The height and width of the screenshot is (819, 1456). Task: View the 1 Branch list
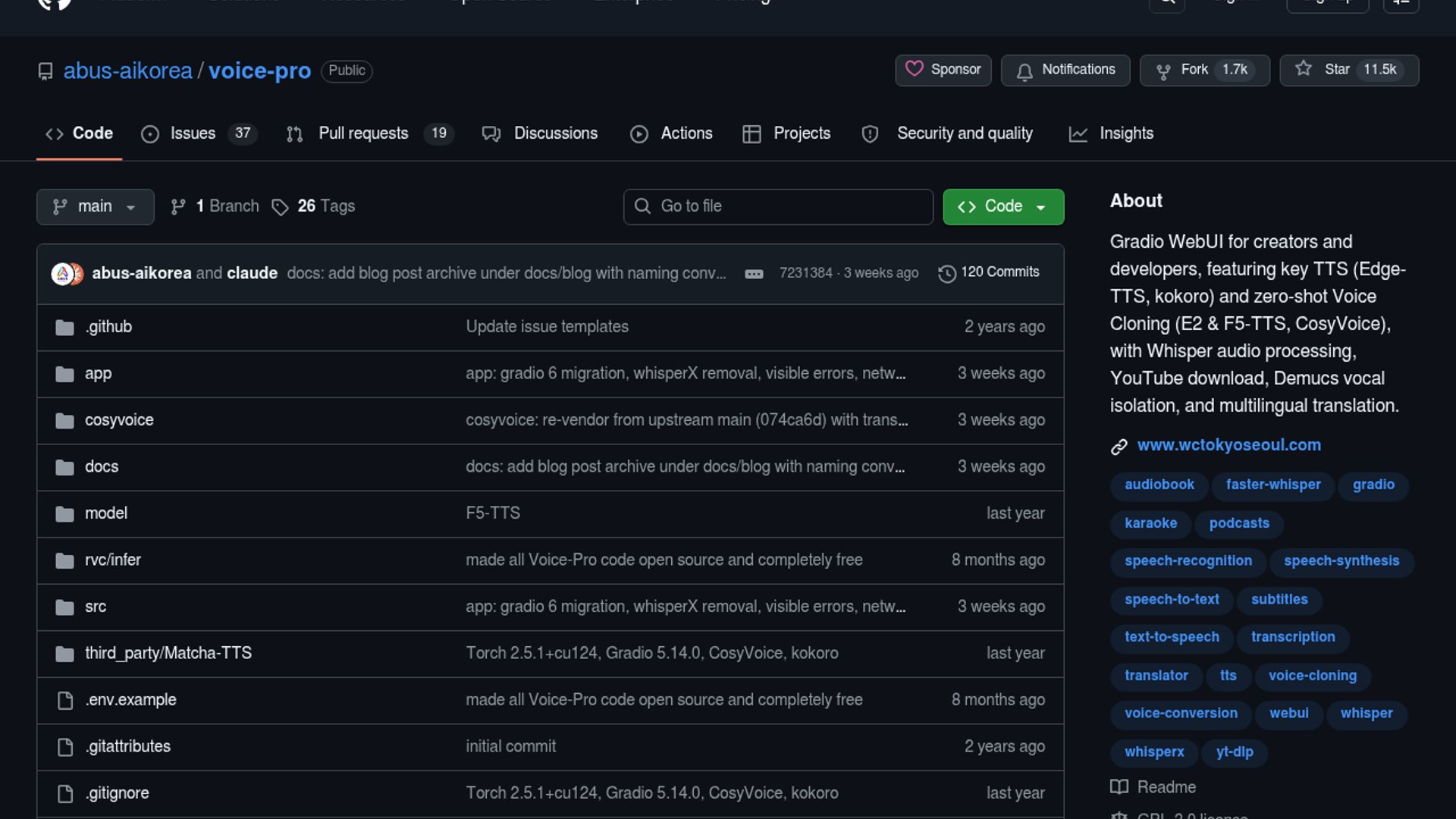(x=215, y=206)
